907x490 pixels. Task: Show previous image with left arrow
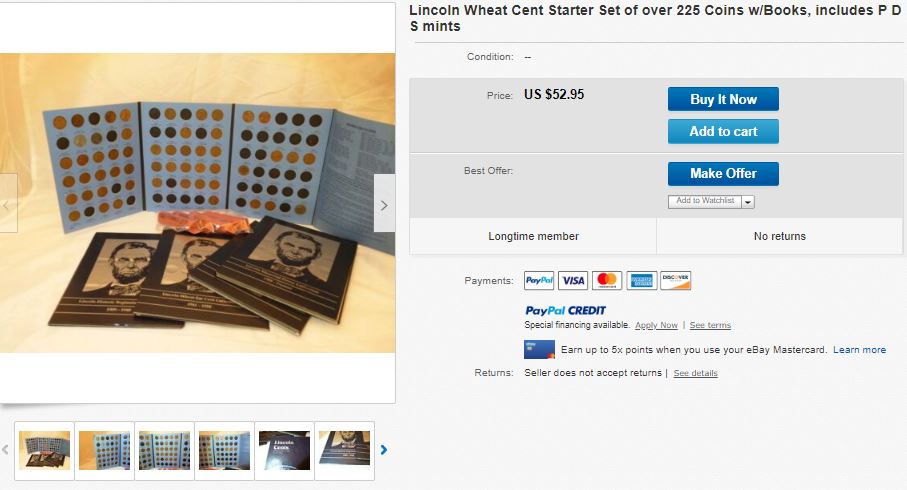[7, 205]
